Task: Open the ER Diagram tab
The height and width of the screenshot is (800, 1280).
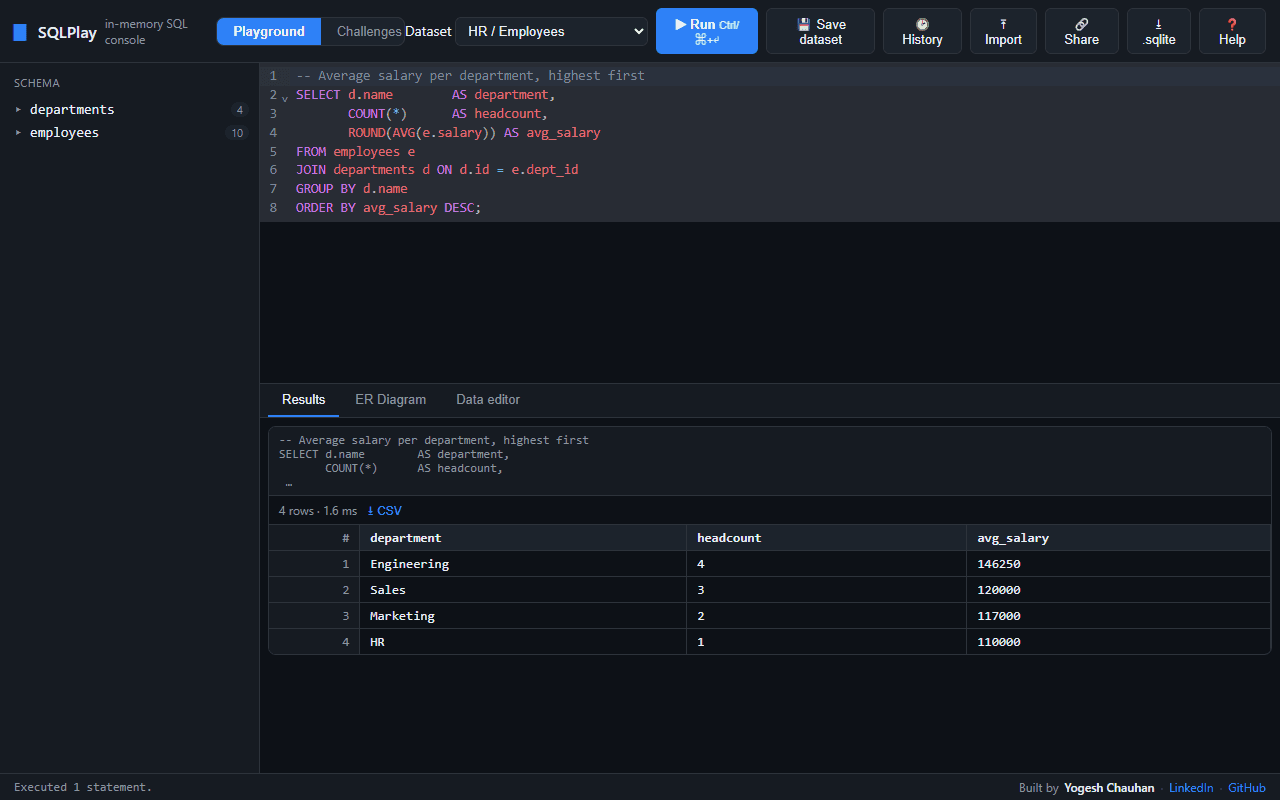Action: pos(390,399)
